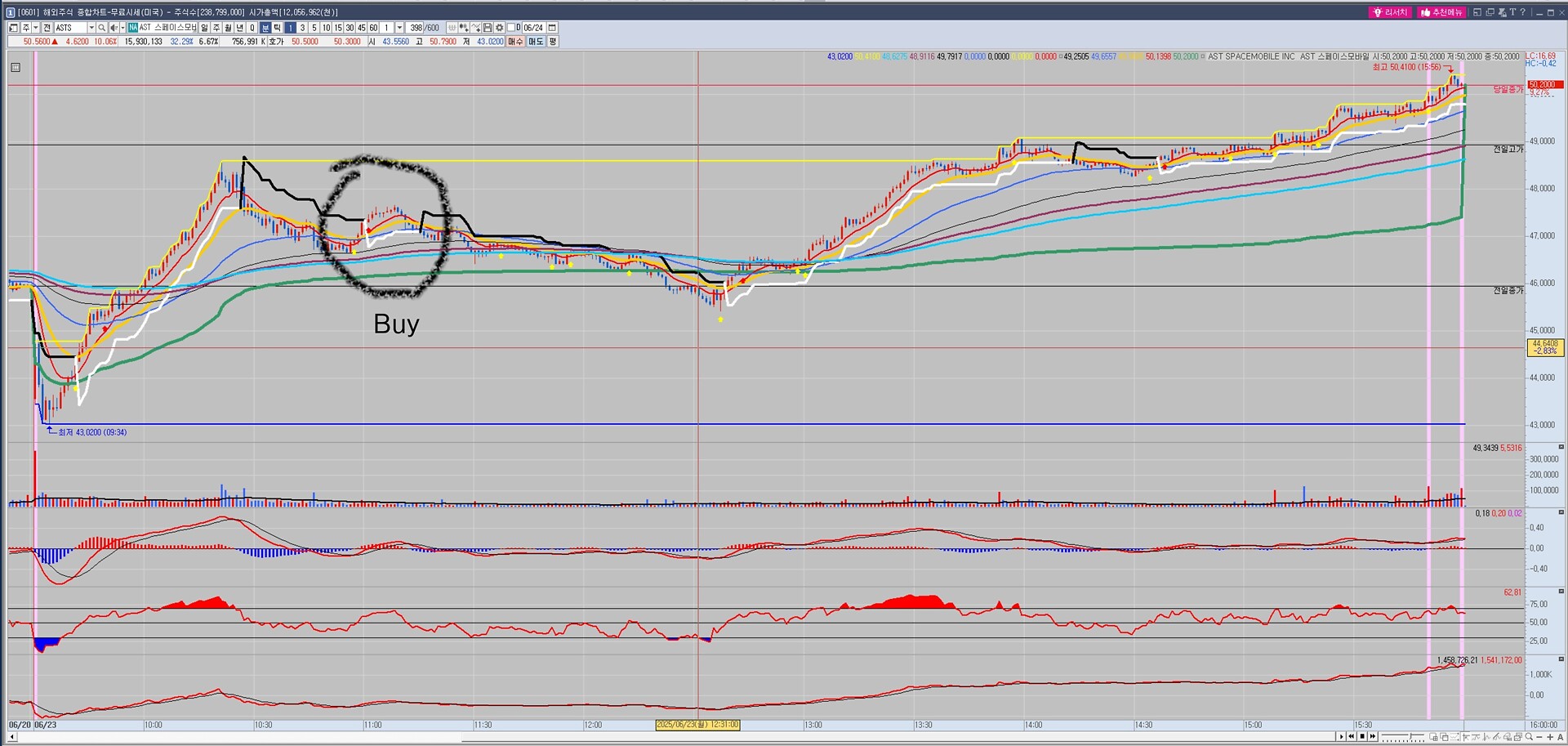Click the zoom in plus icon

(x=1550, y=737)
